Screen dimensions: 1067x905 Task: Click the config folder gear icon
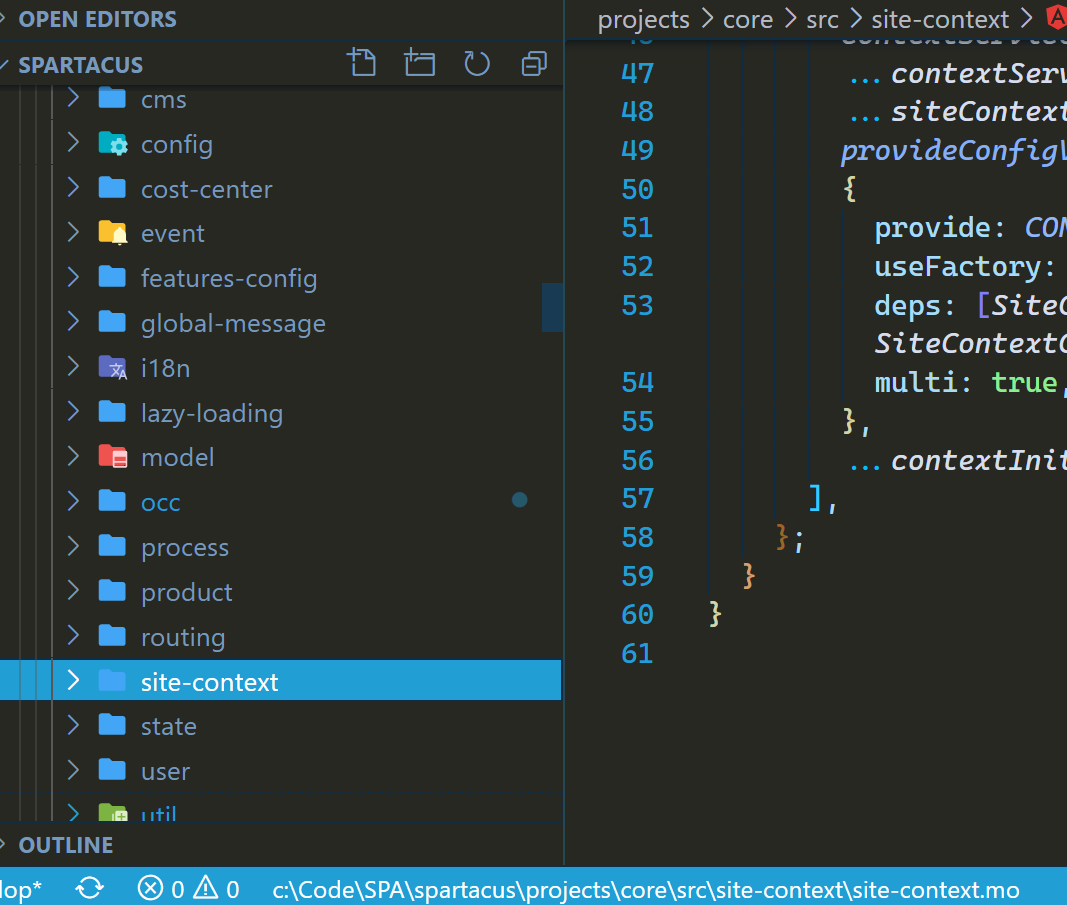click(113, 144)
